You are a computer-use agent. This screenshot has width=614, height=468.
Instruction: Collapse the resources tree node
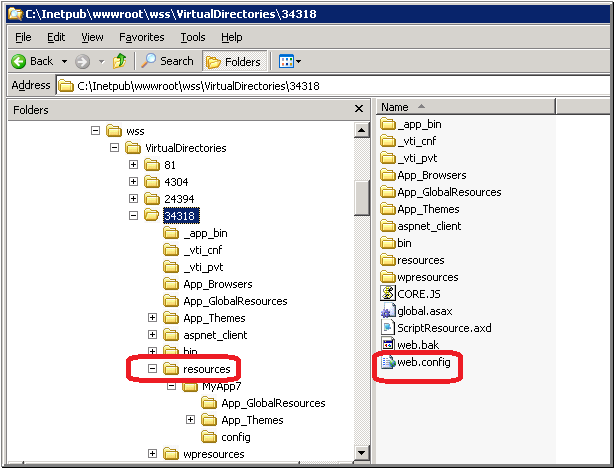coord(152,369)
